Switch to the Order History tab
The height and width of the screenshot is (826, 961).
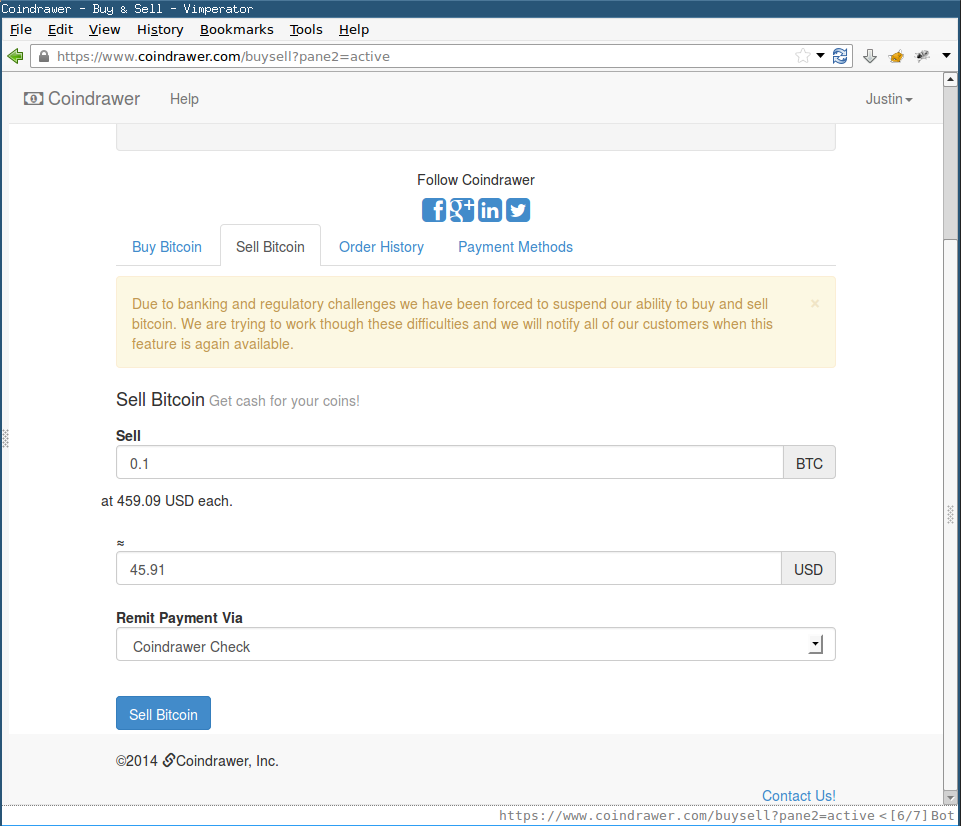(381, 247)
